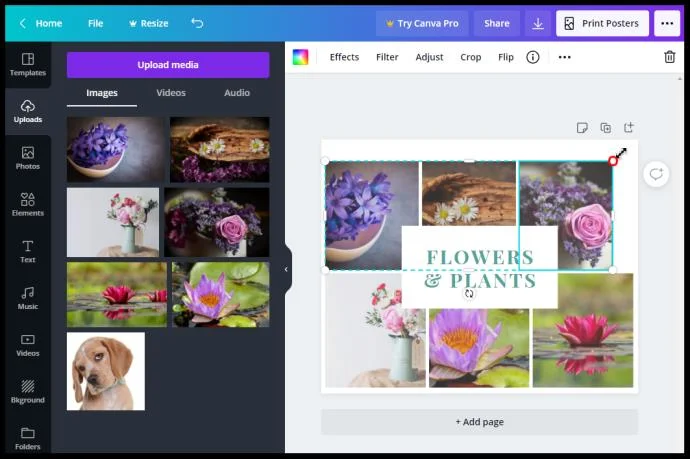Open the Music sidebar panel

click(28, 298)
